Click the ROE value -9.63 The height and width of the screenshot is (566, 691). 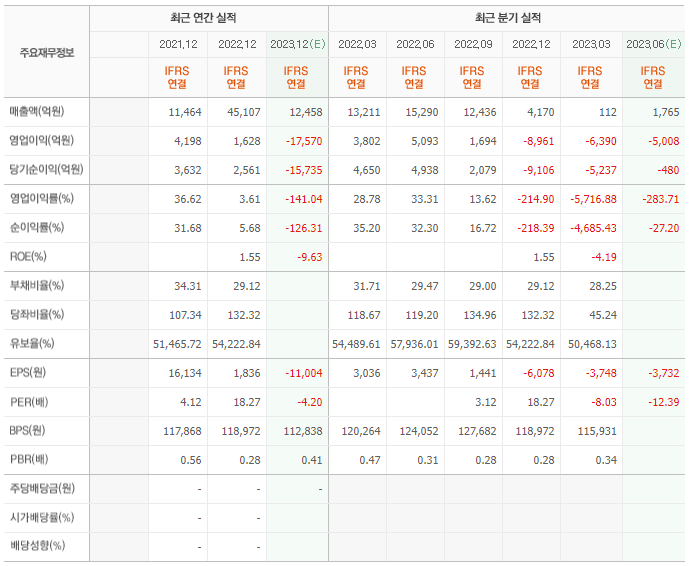point(310,257)
